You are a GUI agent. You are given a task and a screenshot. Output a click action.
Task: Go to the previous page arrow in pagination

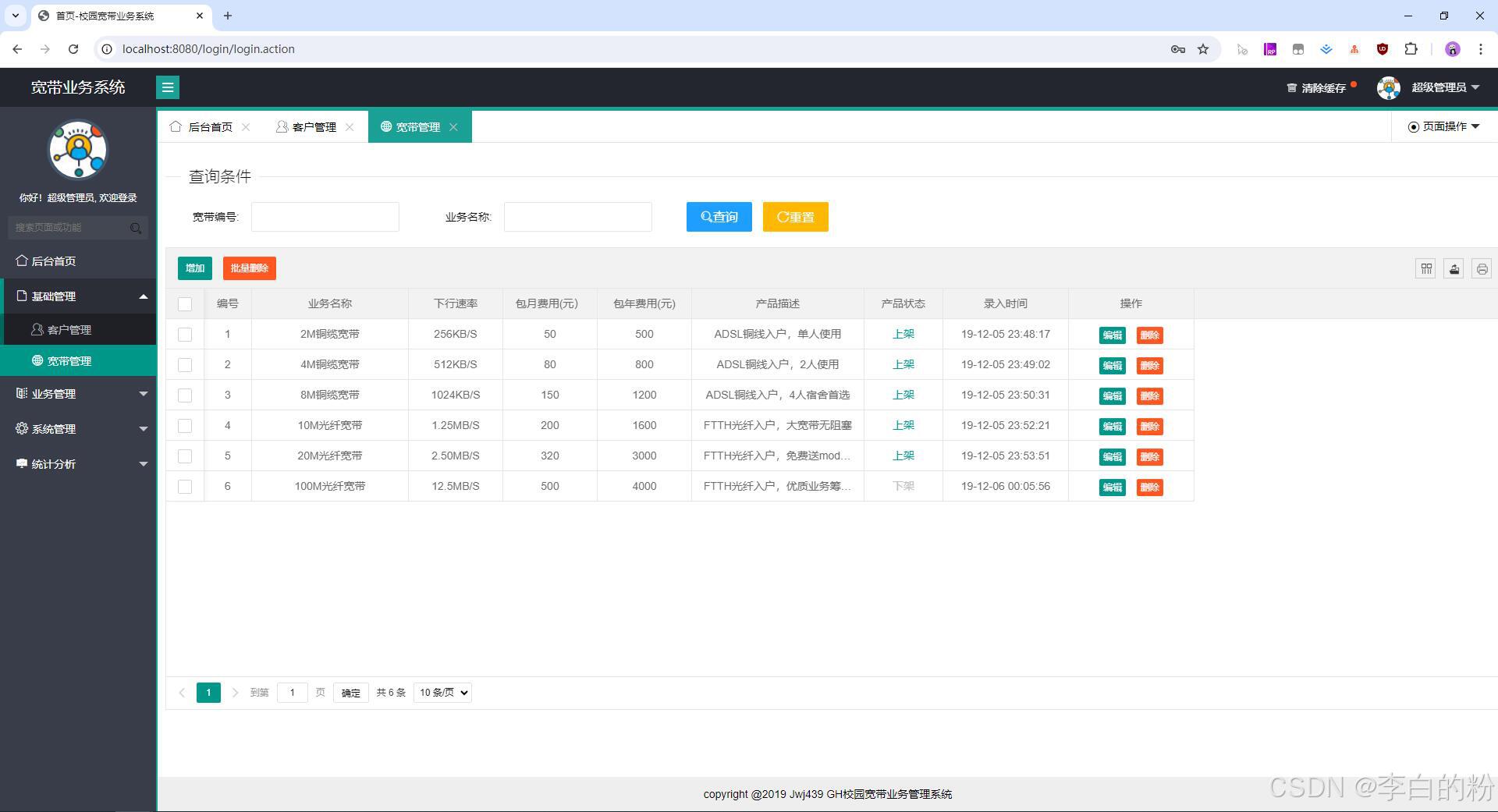click(x=182, y=693)
